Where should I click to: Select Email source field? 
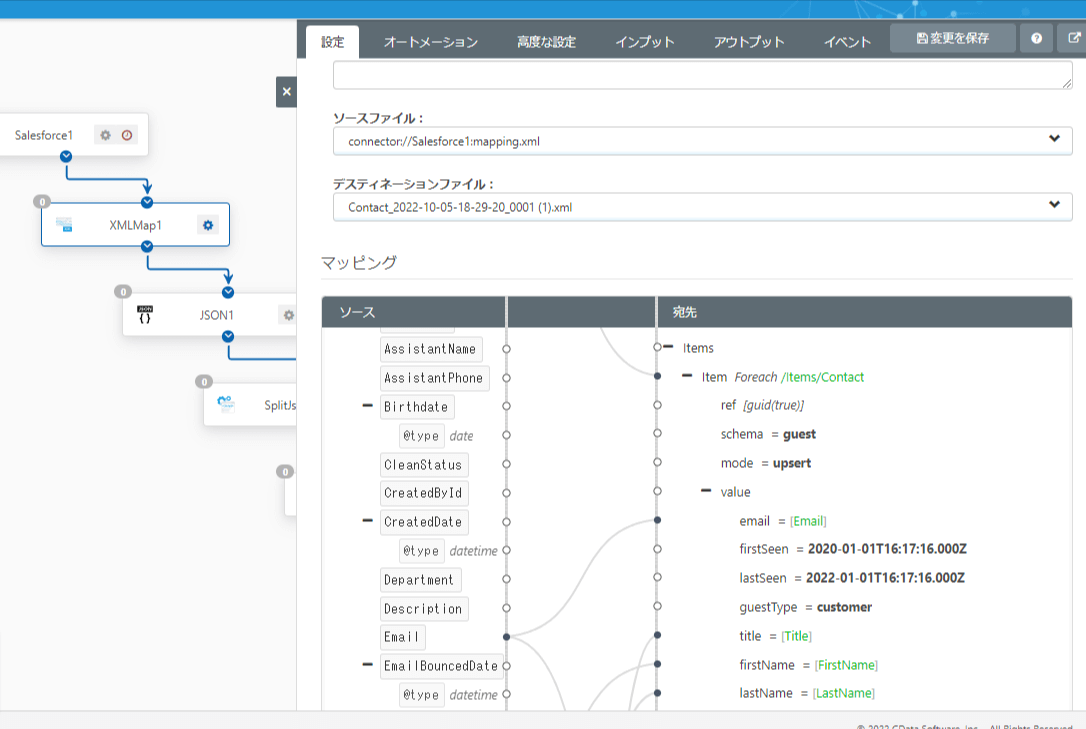tap(402, 637)
